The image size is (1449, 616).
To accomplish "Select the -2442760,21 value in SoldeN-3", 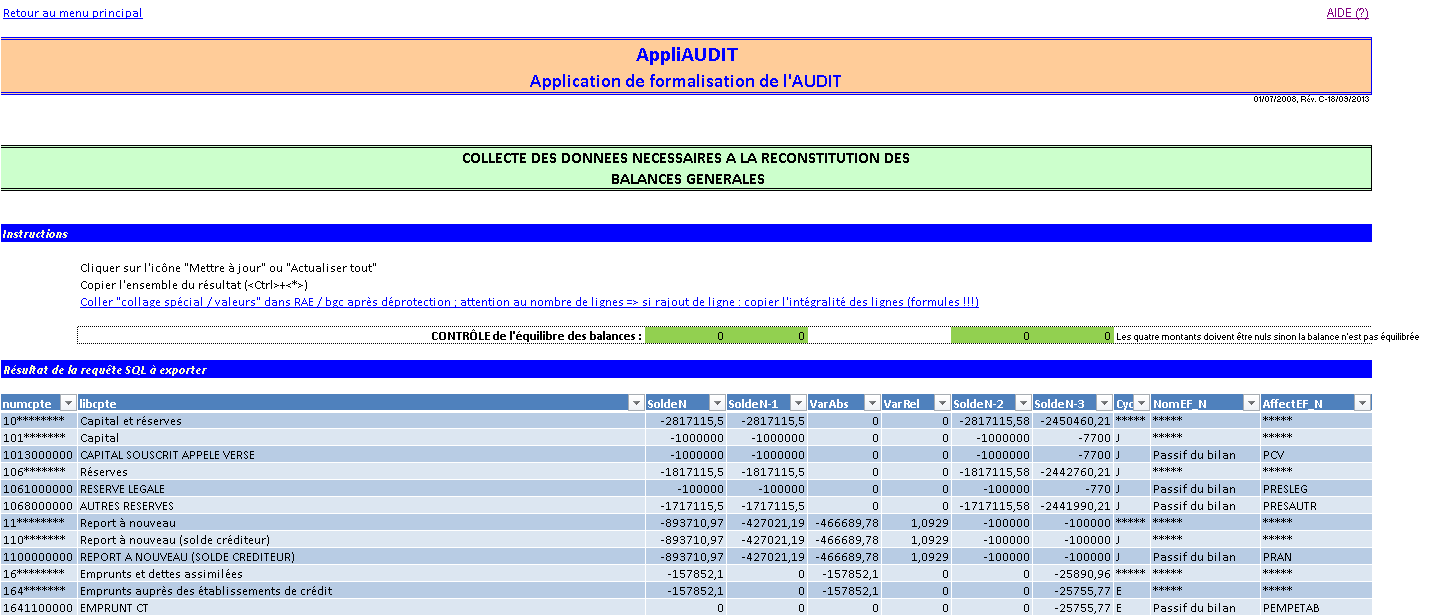I will 1072,472.
